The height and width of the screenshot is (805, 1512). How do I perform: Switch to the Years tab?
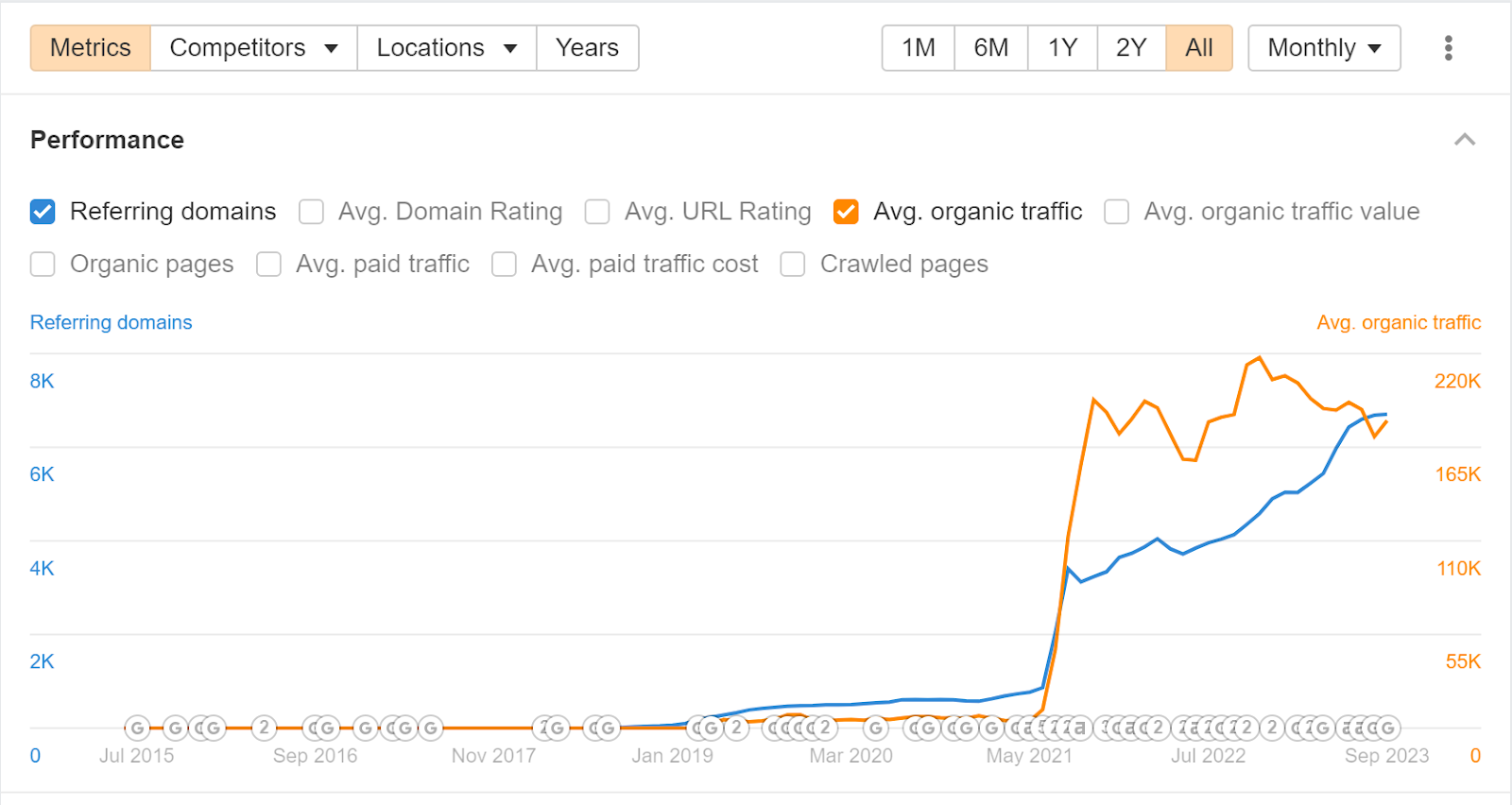(x=587, y=48)
